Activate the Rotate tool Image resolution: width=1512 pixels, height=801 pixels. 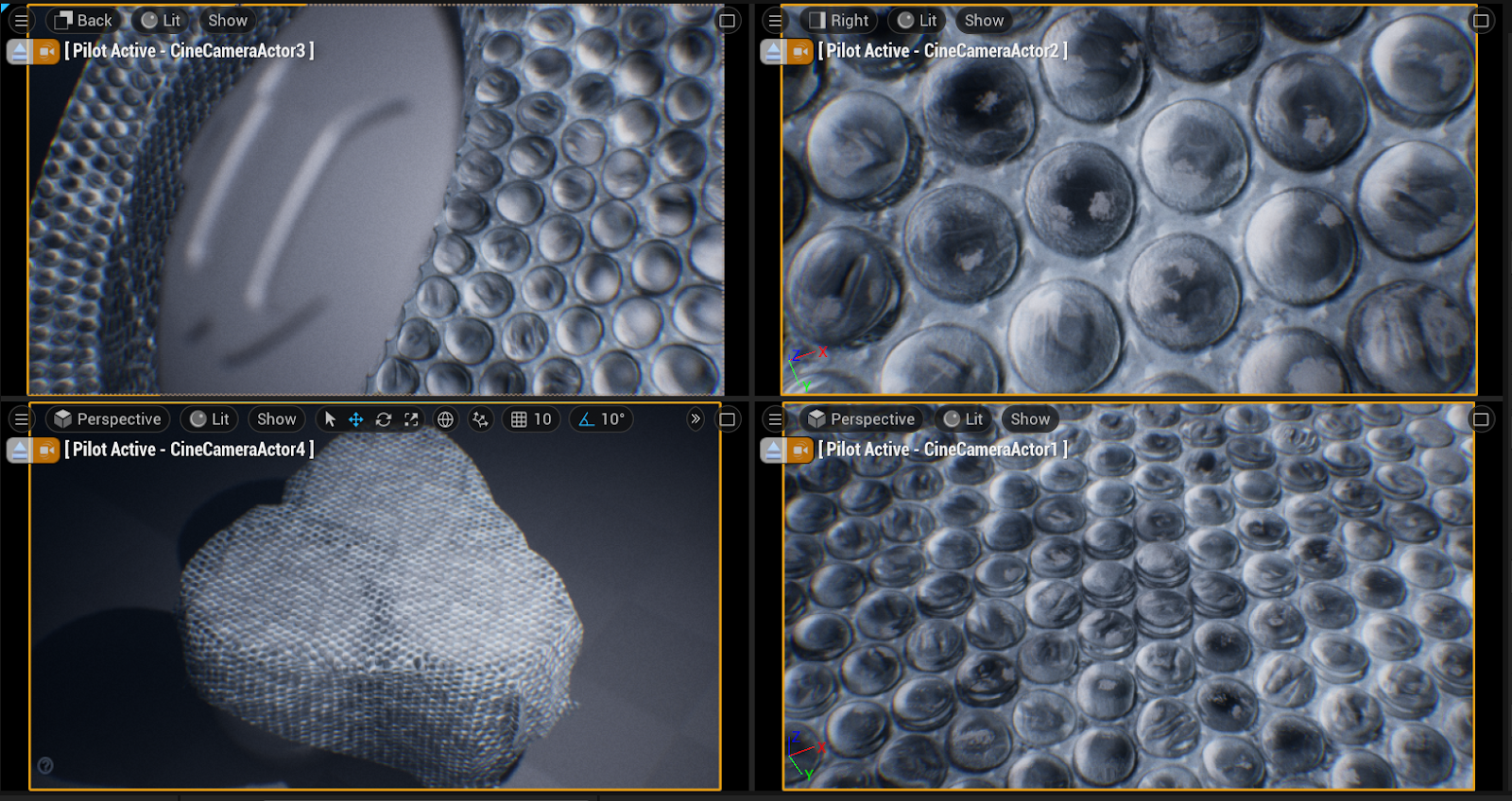(x=384, y=418)
